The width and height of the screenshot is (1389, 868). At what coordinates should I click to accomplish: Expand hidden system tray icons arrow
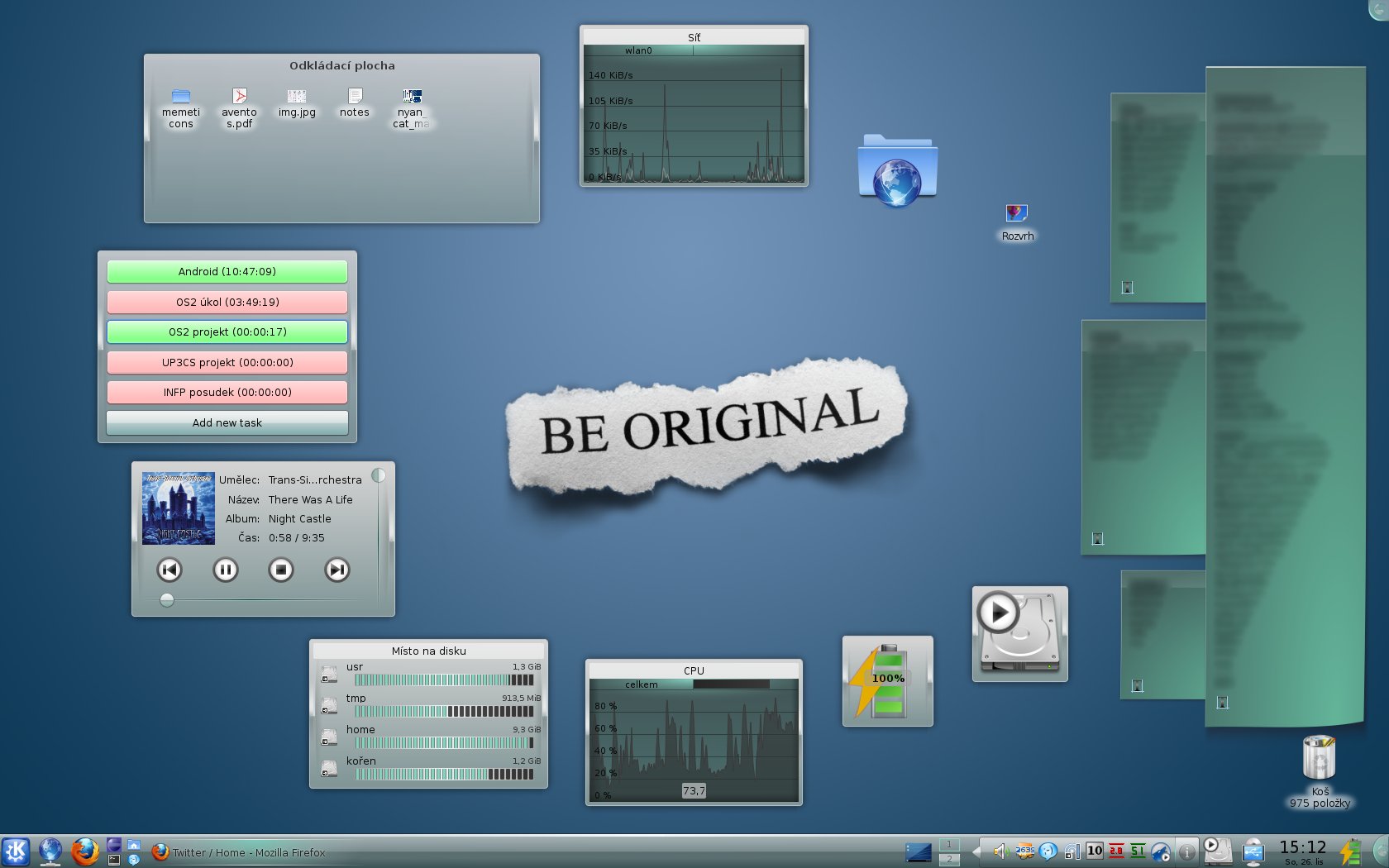(x=976, y=851)
